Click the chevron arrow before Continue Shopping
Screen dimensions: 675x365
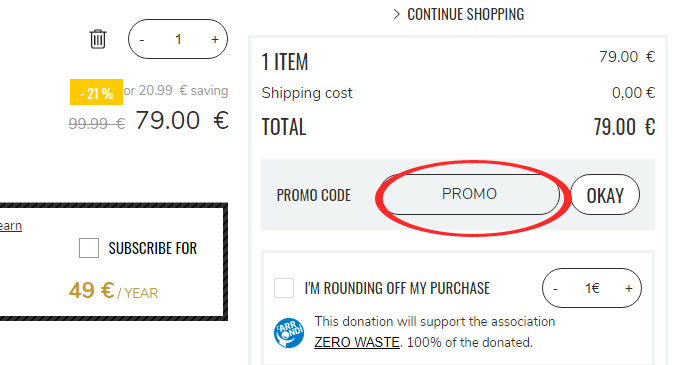click(x=396, y=14)
